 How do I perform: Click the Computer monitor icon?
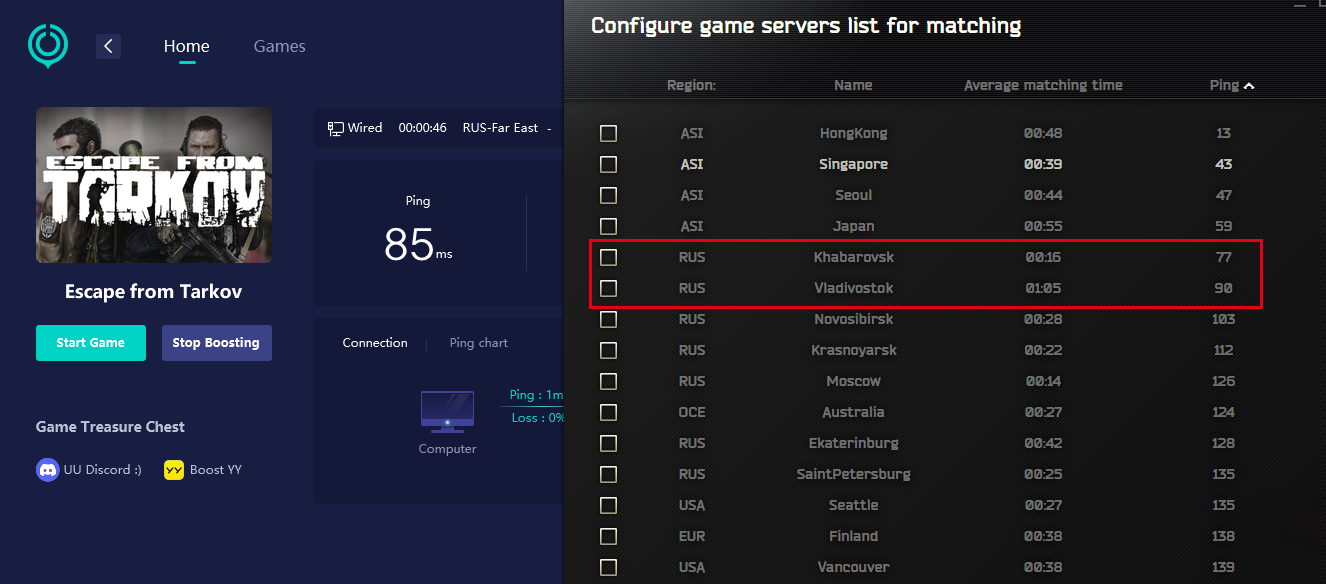click(447, 412)
